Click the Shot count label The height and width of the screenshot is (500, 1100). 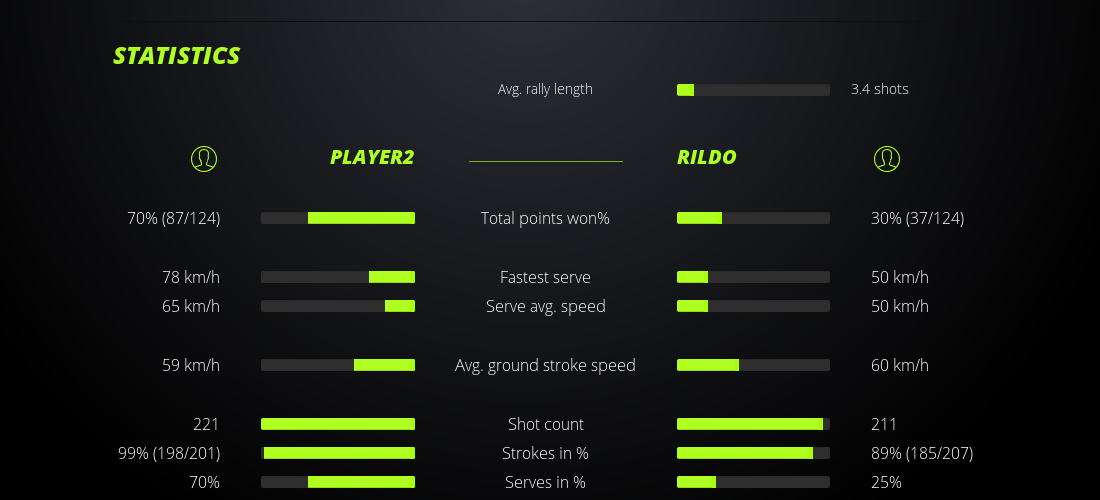point(545,424)
